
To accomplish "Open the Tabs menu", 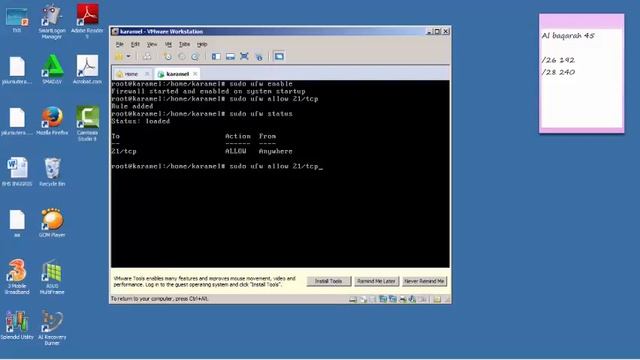I will coord(184,44).
